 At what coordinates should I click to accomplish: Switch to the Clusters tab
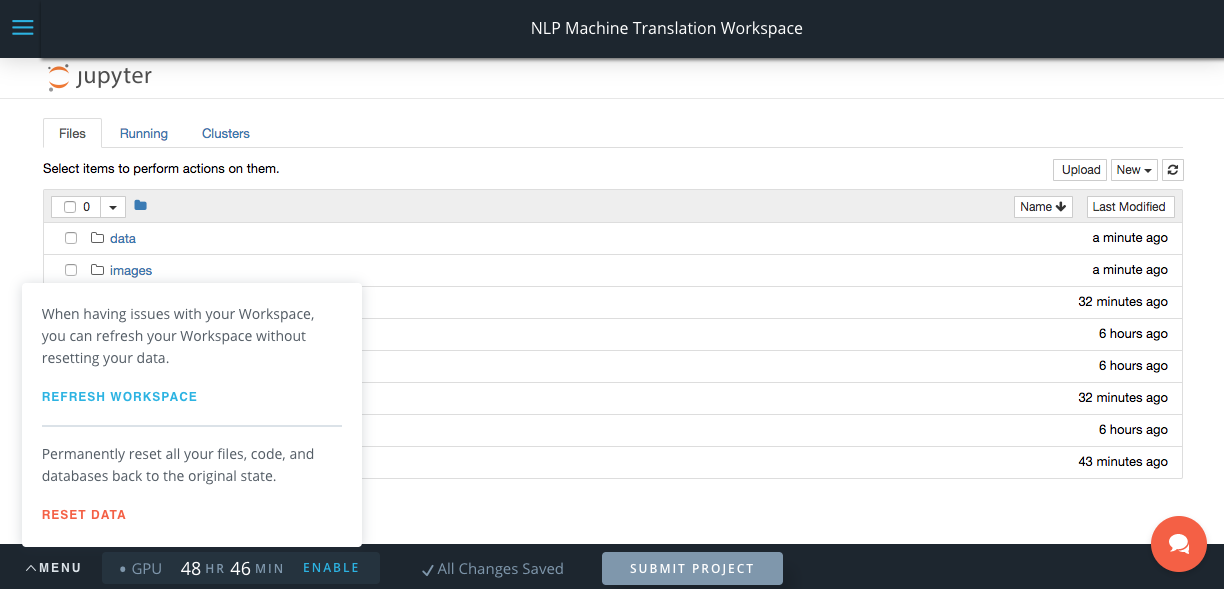pos(226,133)
